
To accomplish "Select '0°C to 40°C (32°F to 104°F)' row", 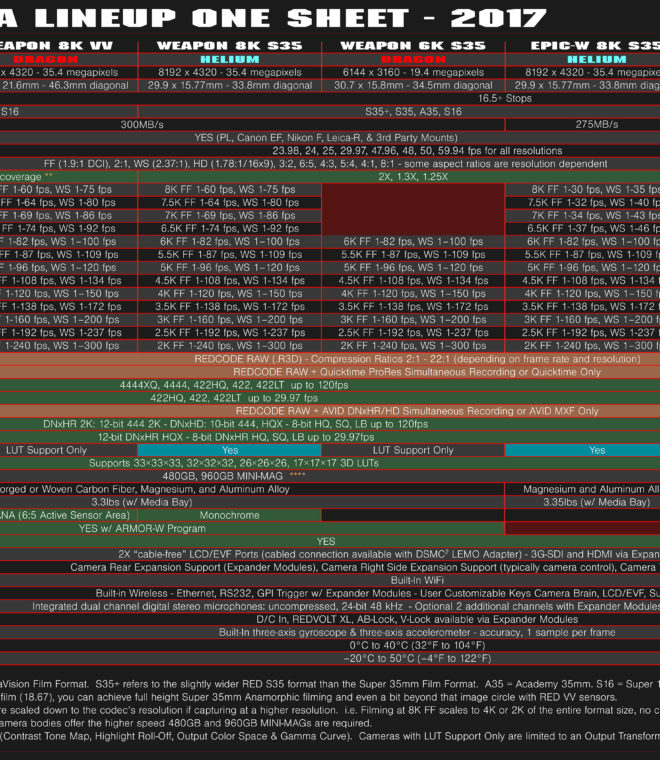I will tap(330, 646).
